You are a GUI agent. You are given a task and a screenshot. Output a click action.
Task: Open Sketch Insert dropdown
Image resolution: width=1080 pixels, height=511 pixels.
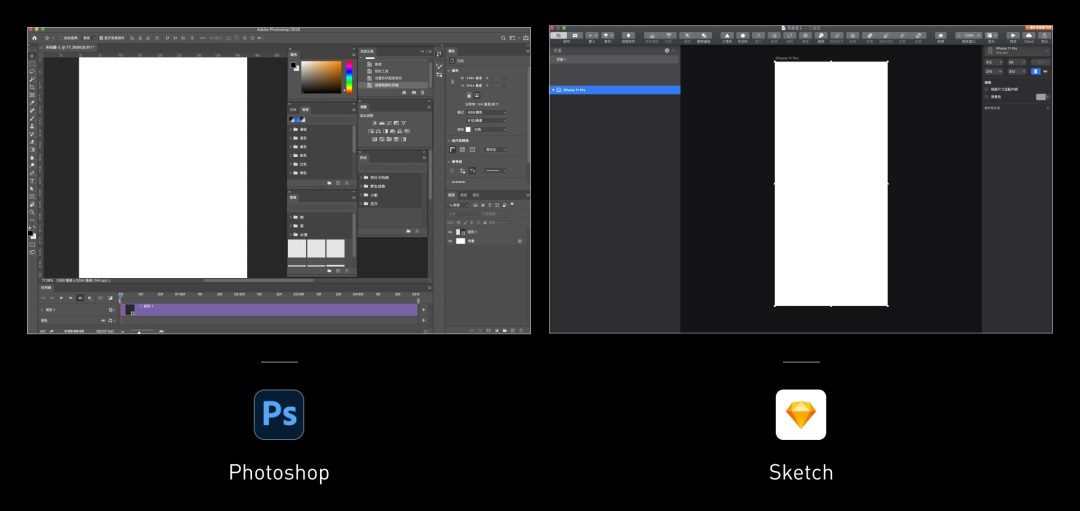(x=592, y=35)
